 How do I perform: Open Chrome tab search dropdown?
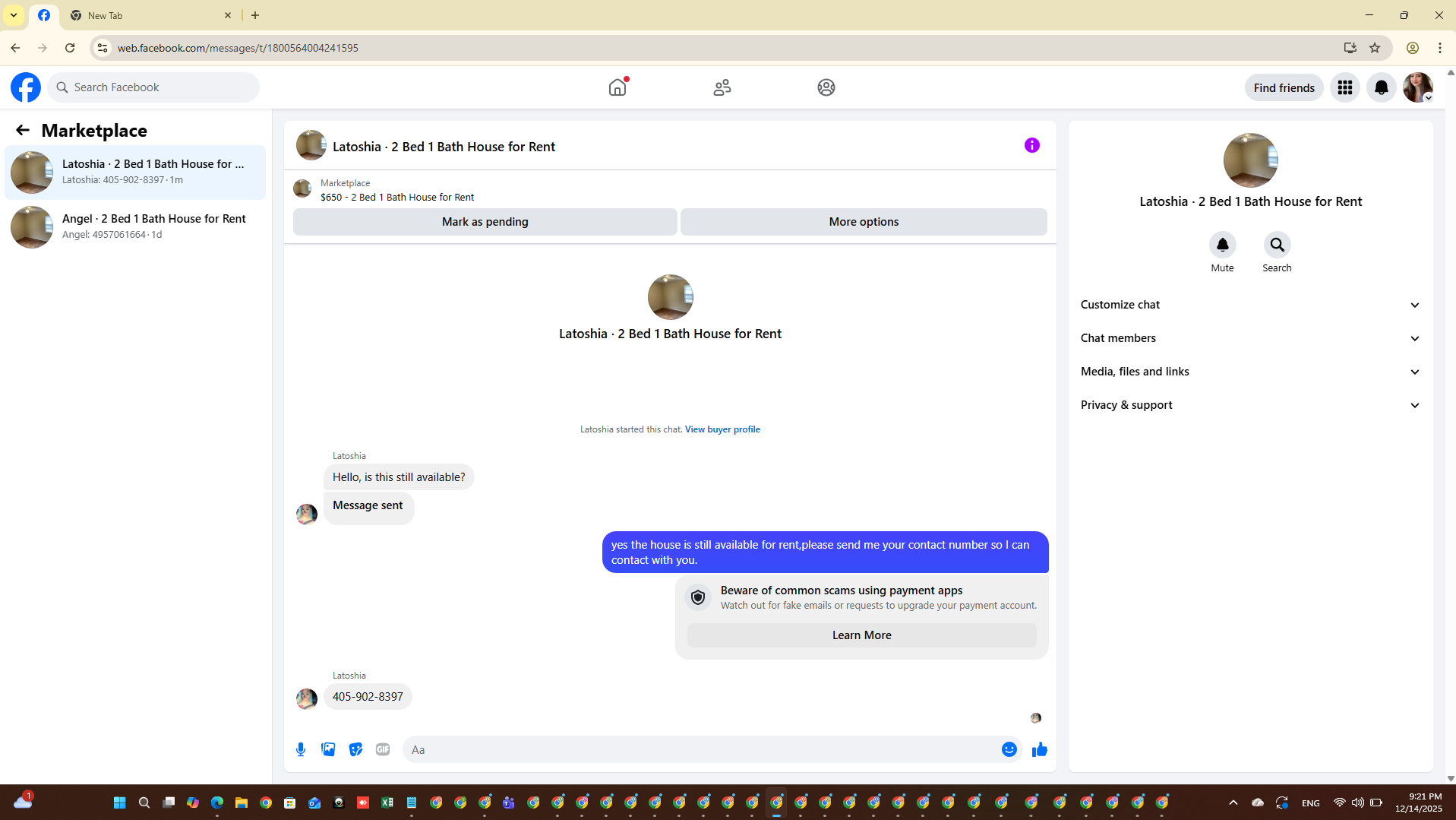point(14,15)
